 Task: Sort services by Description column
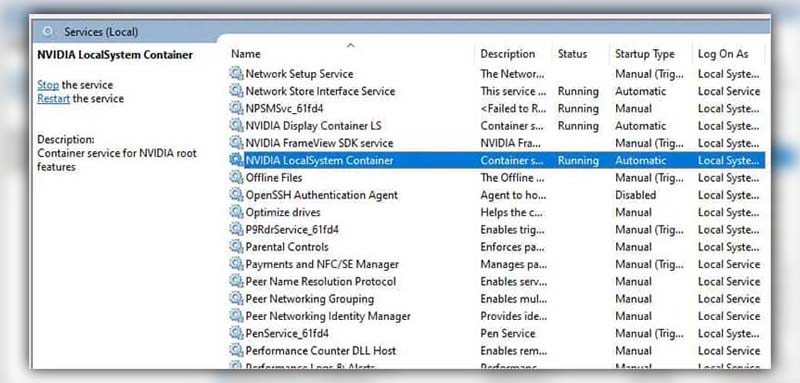click(508, 54)
